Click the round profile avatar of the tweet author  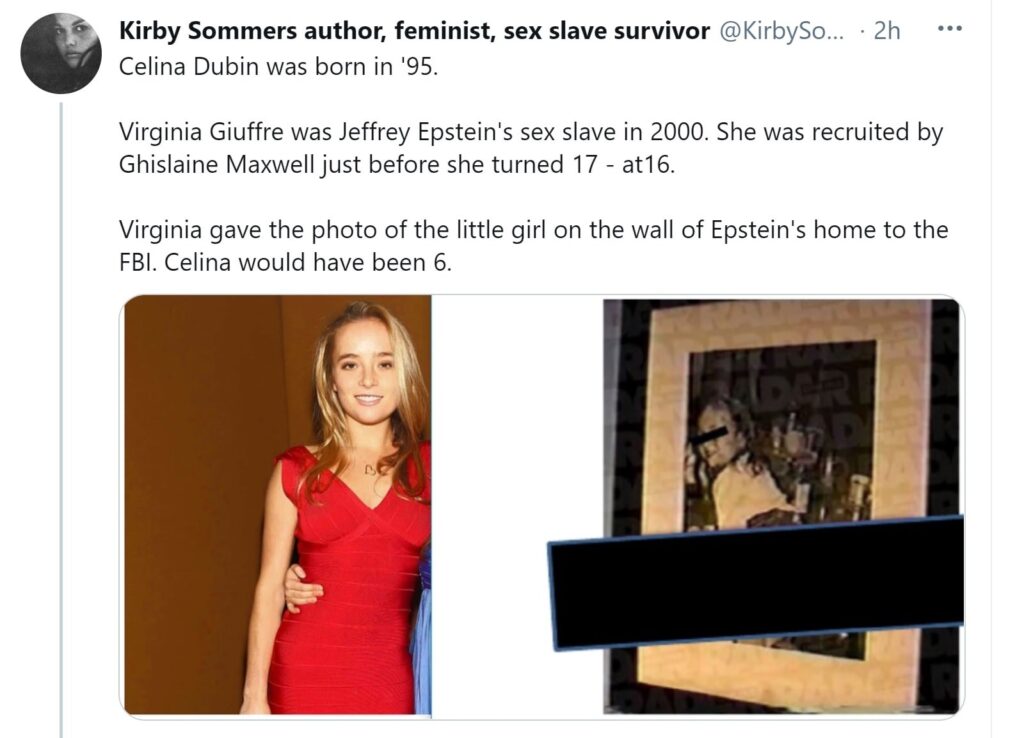click(x=61, y=52)
